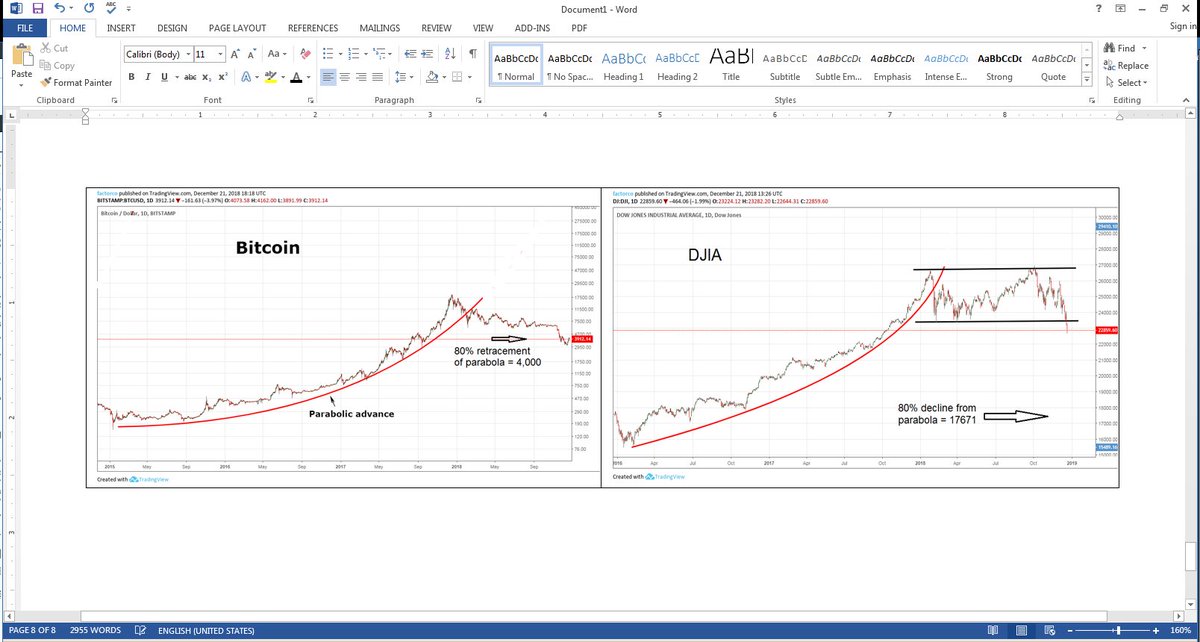1200x642 pixels.
Task: Center align the paragraph
Action: (345, 77)
